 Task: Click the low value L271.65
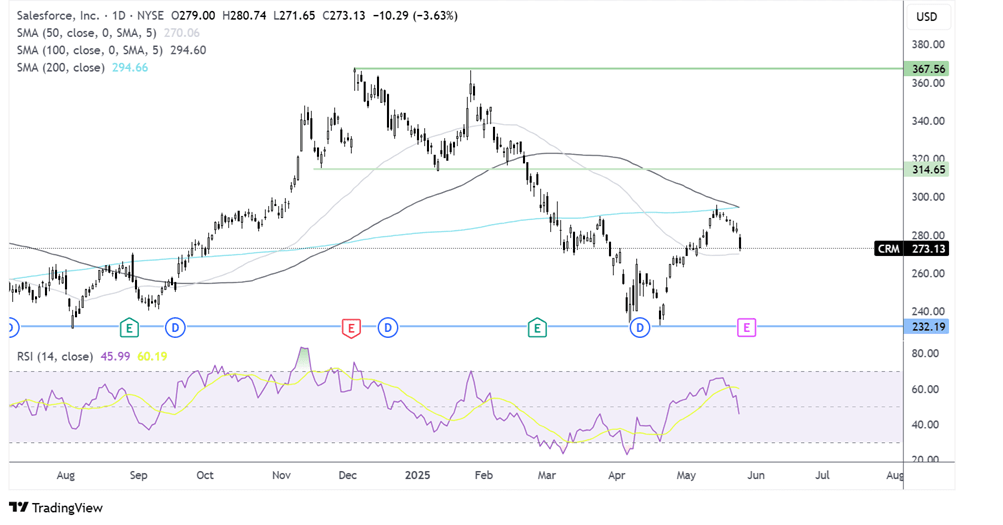294,15
